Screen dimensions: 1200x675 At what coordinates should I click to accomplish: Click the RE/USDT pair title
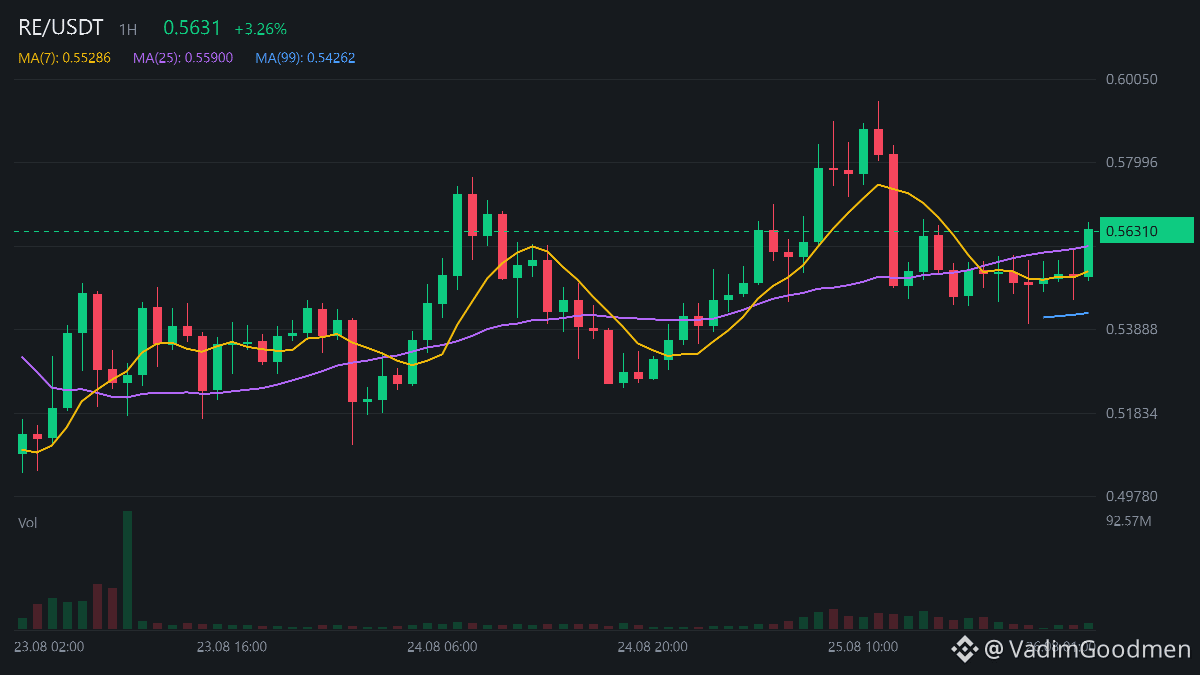pos(61,28)
